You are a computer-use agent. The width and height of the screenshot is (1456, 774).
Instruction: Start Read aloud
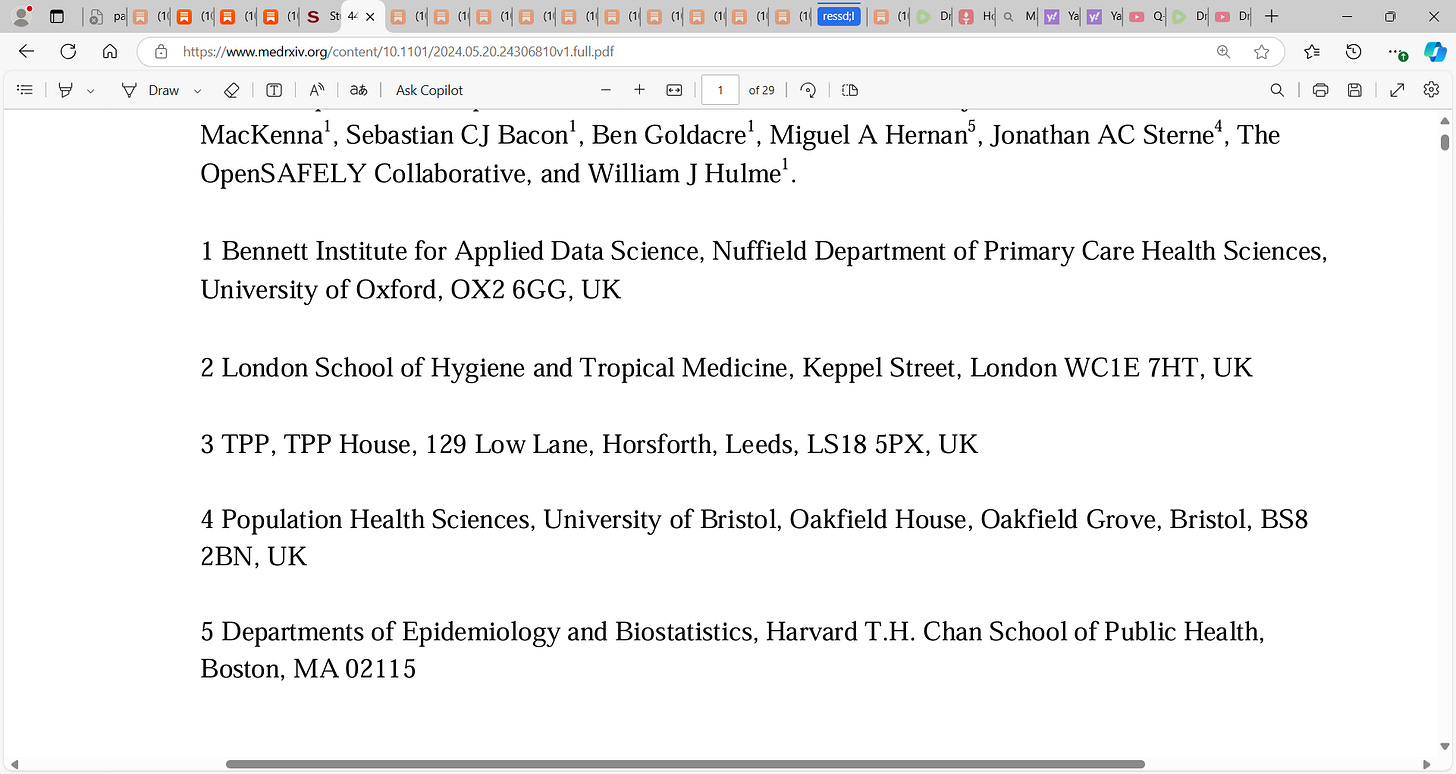[x=317, y=90]
